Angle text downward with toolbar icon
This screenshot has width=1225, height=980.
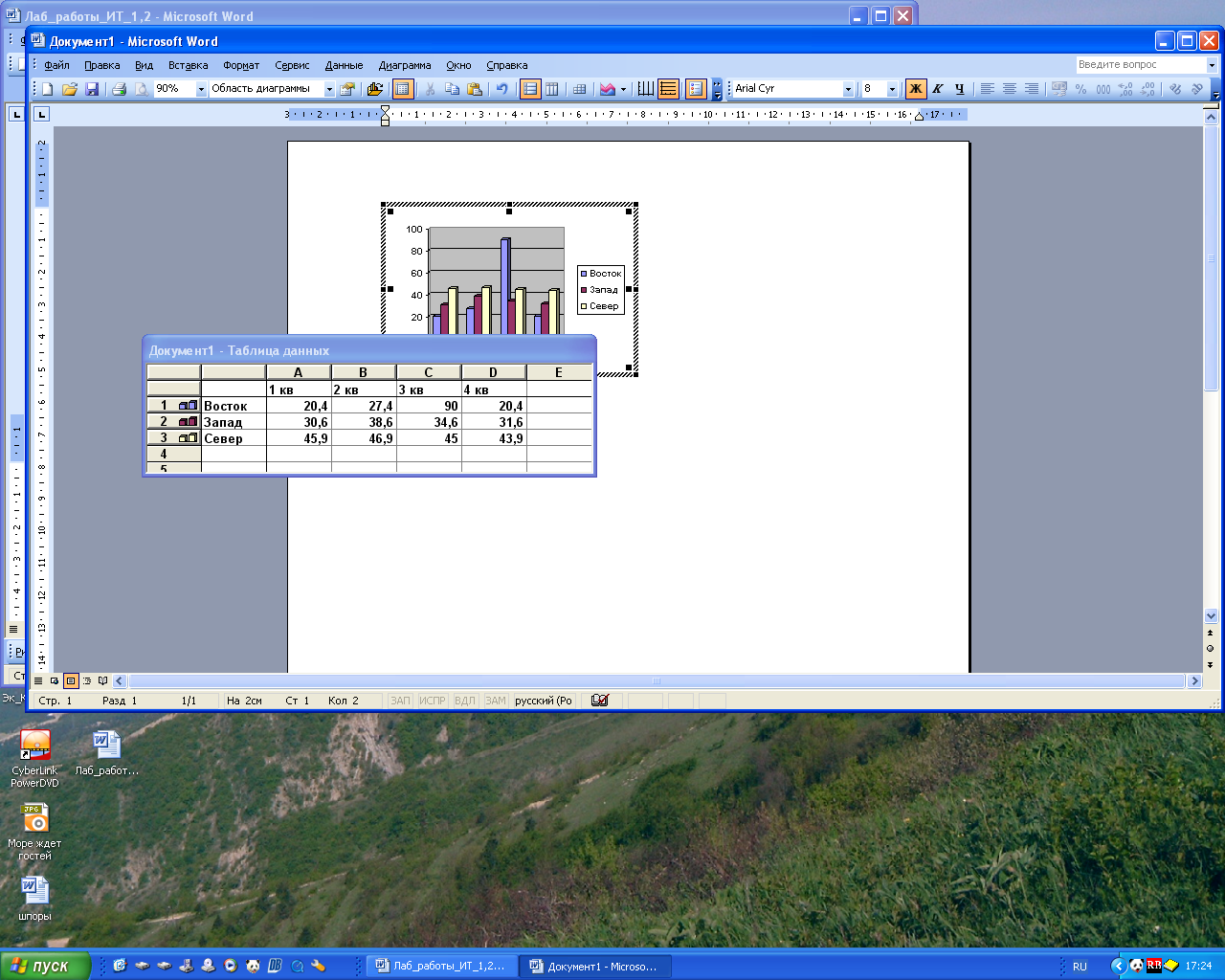click(x=1175, y=89)
